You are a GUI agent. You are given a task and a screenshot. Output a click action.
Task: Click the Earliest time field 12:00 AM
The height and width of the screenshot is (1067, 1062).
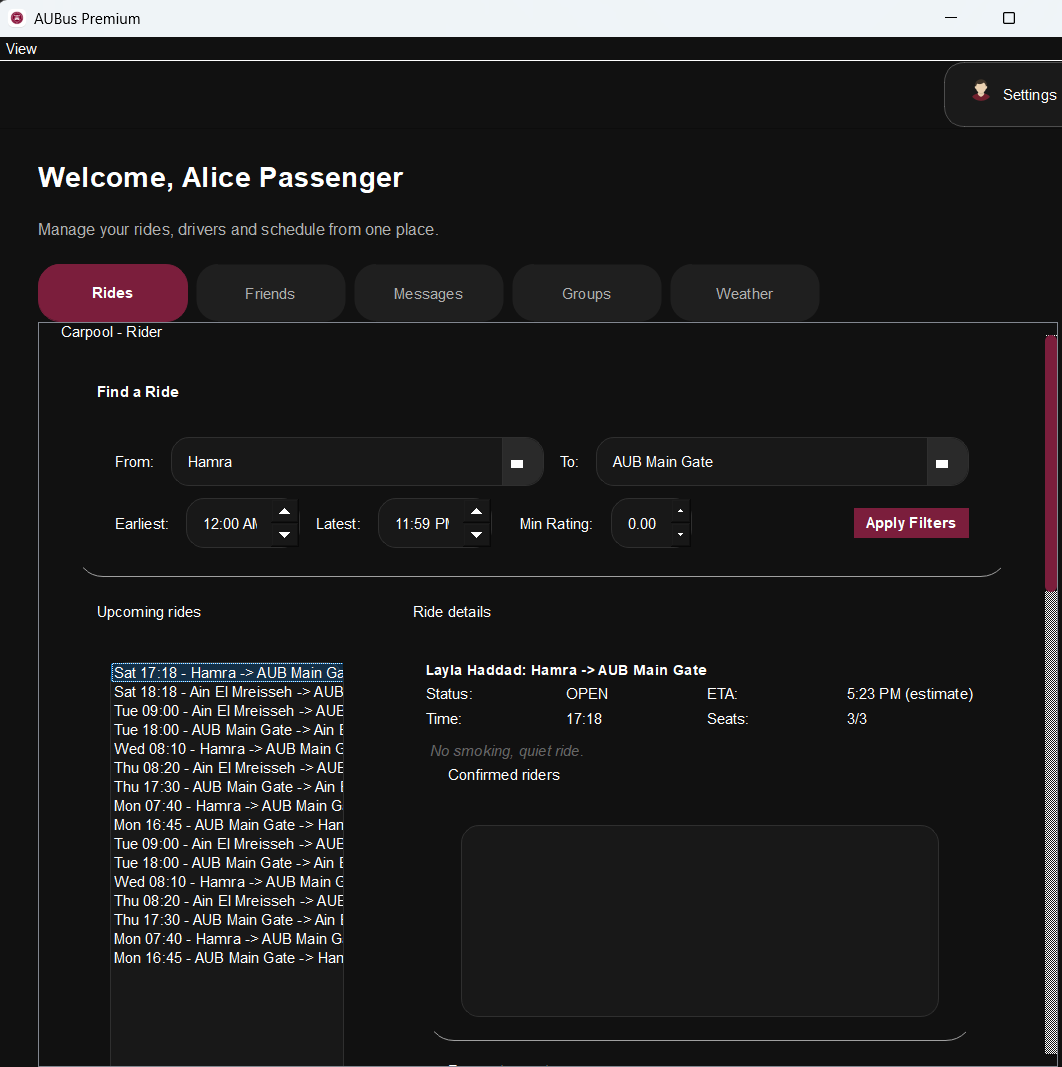(x=230, y=524)
